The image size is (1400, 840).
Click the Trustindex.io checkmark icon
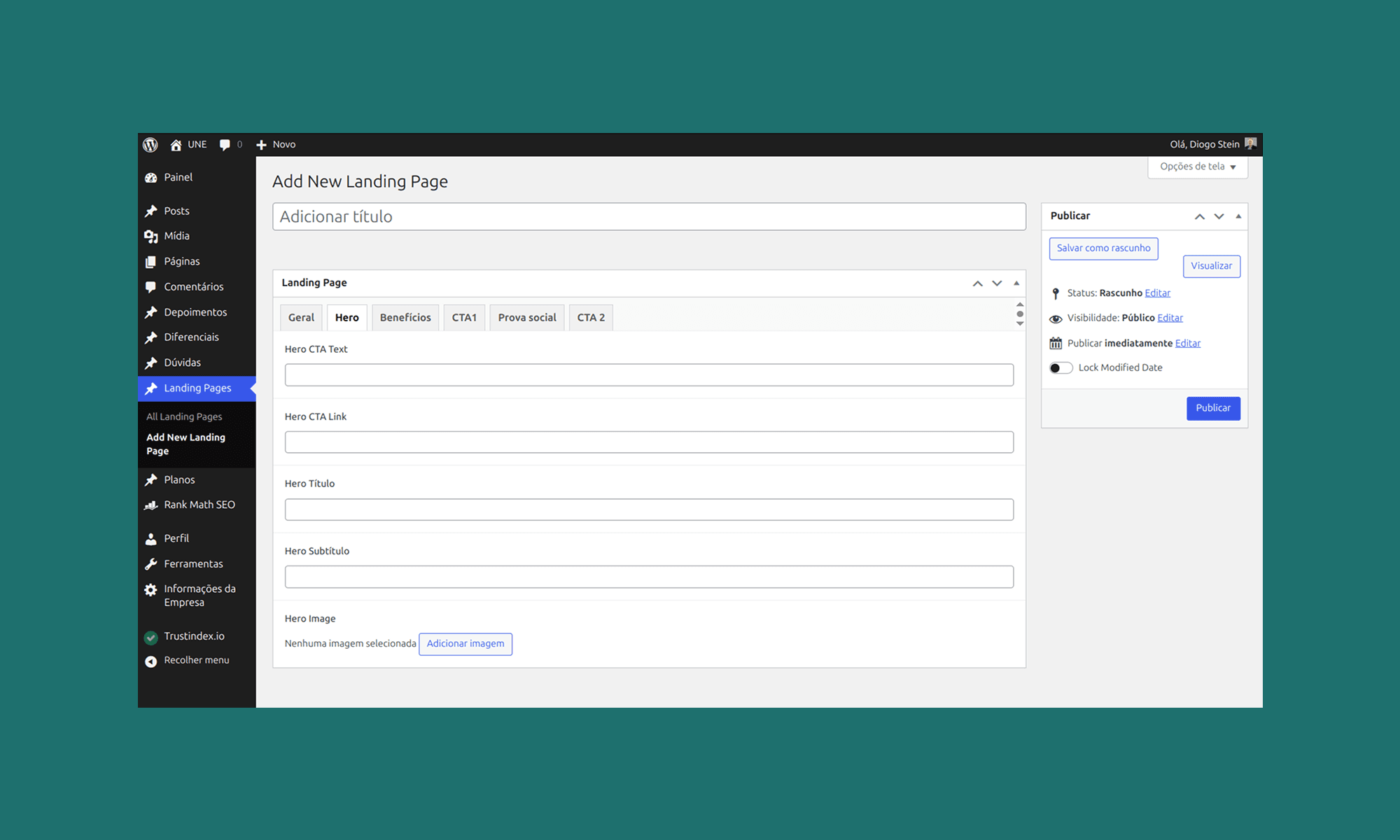point(151,636)
